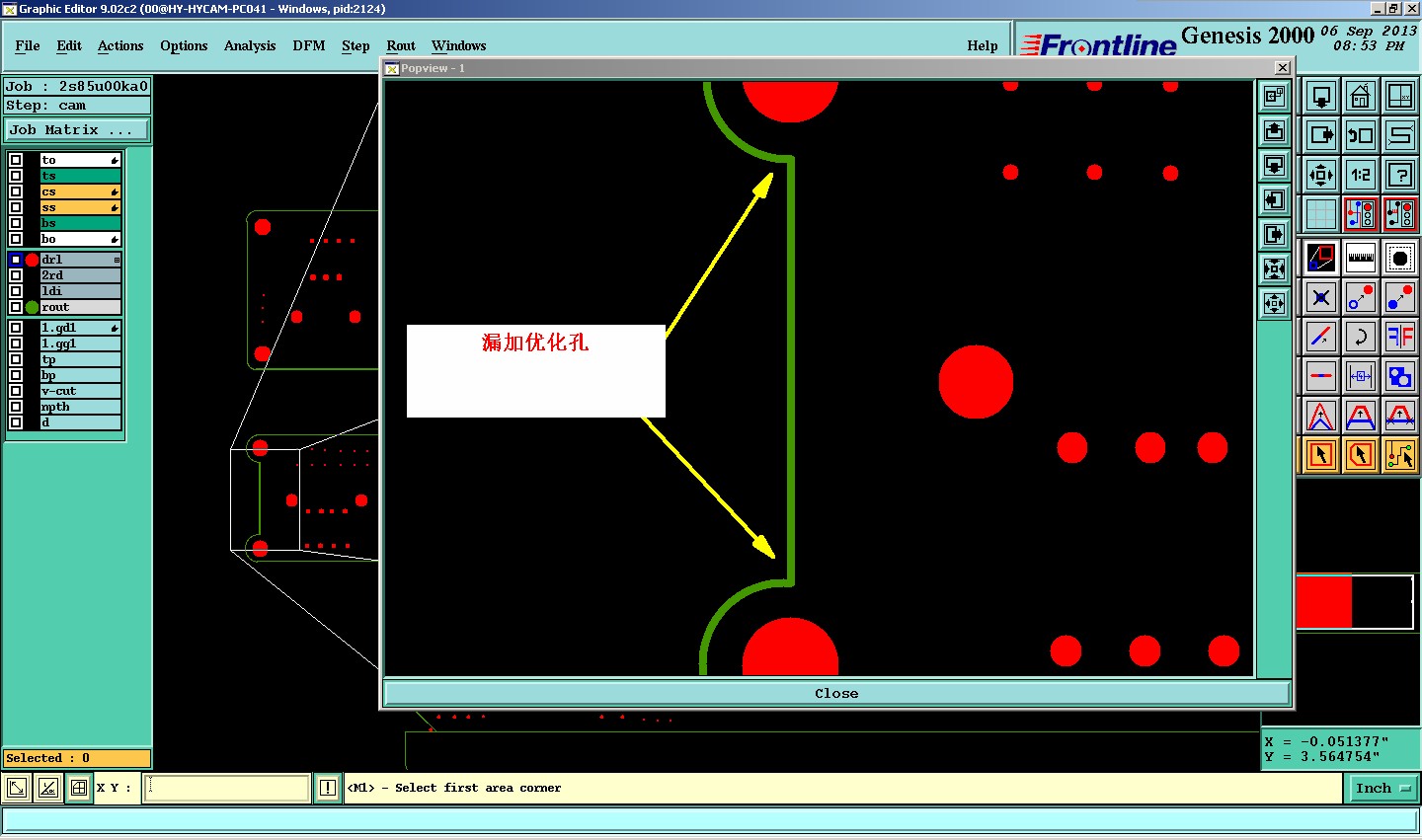Screen dimensions: 1422x840
Task: Open the File menu
Action: click(x=28, y=45)
